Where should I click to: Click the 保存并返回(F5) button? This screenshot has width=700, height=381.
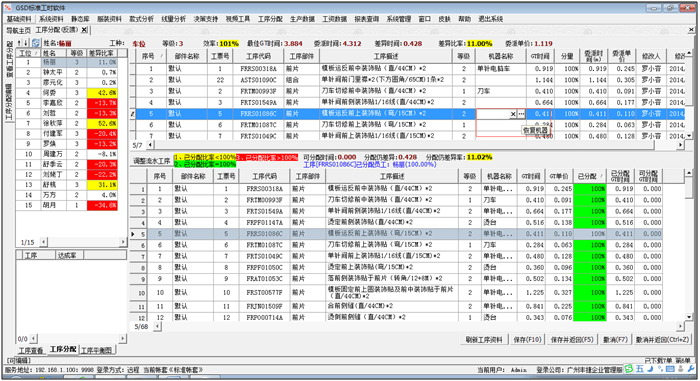(x=572, y=340)
